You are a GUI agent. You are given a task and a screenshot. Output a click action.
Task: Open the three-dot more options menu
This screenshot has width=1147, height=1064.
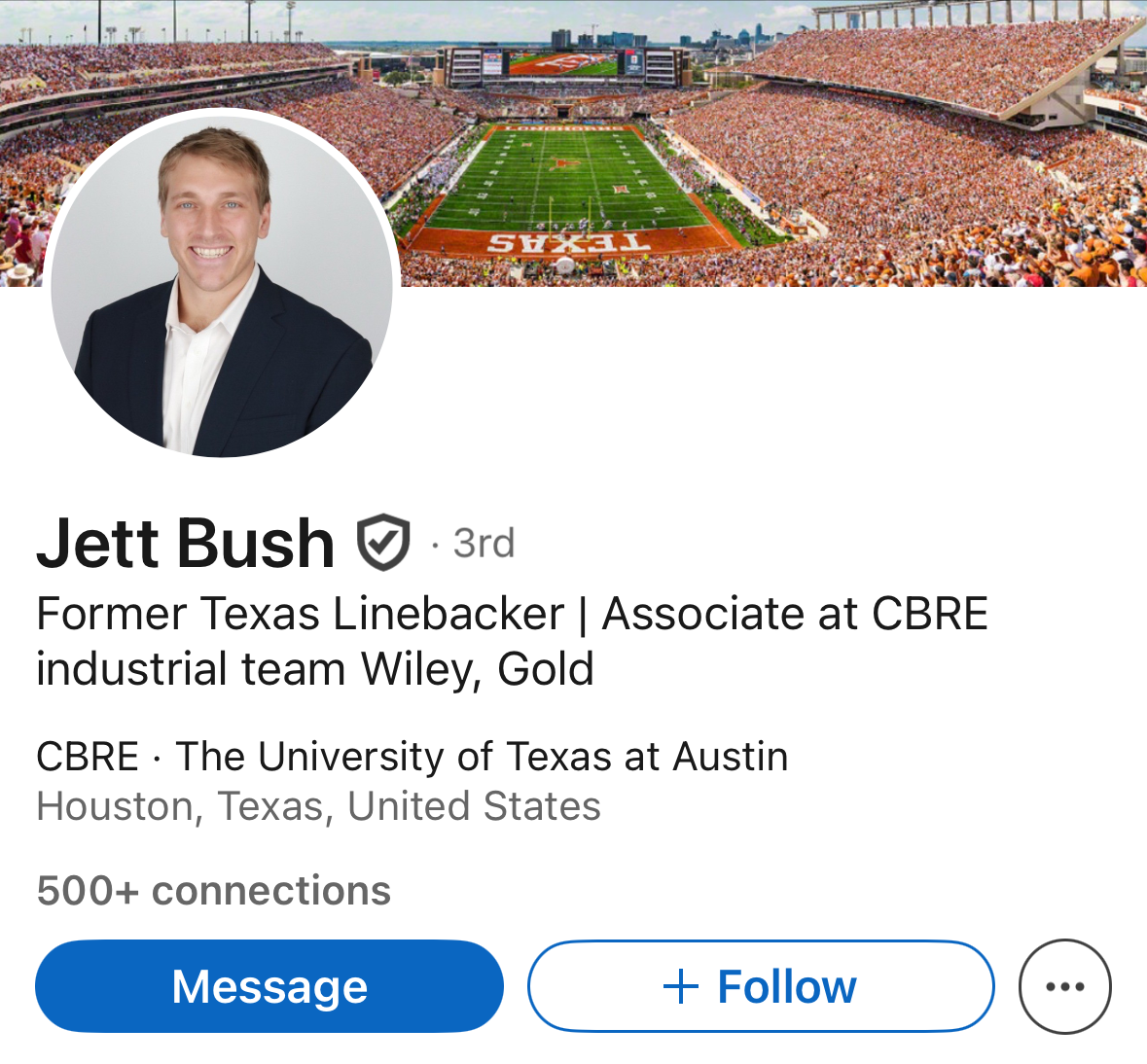tap(1064, 986)
